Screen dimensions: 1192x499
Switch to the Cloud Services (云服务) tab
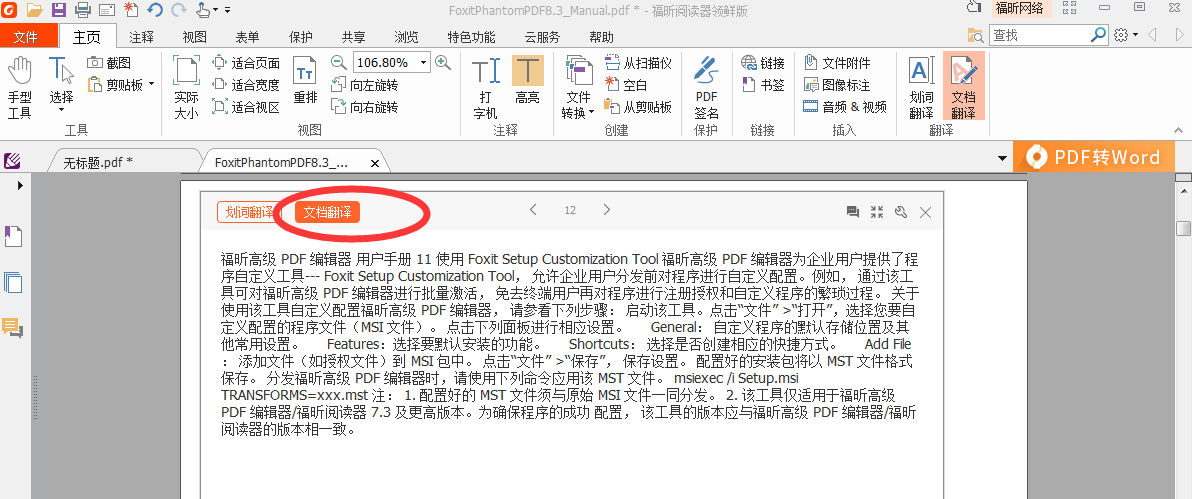pyautogui.click(x=543, y=37)
